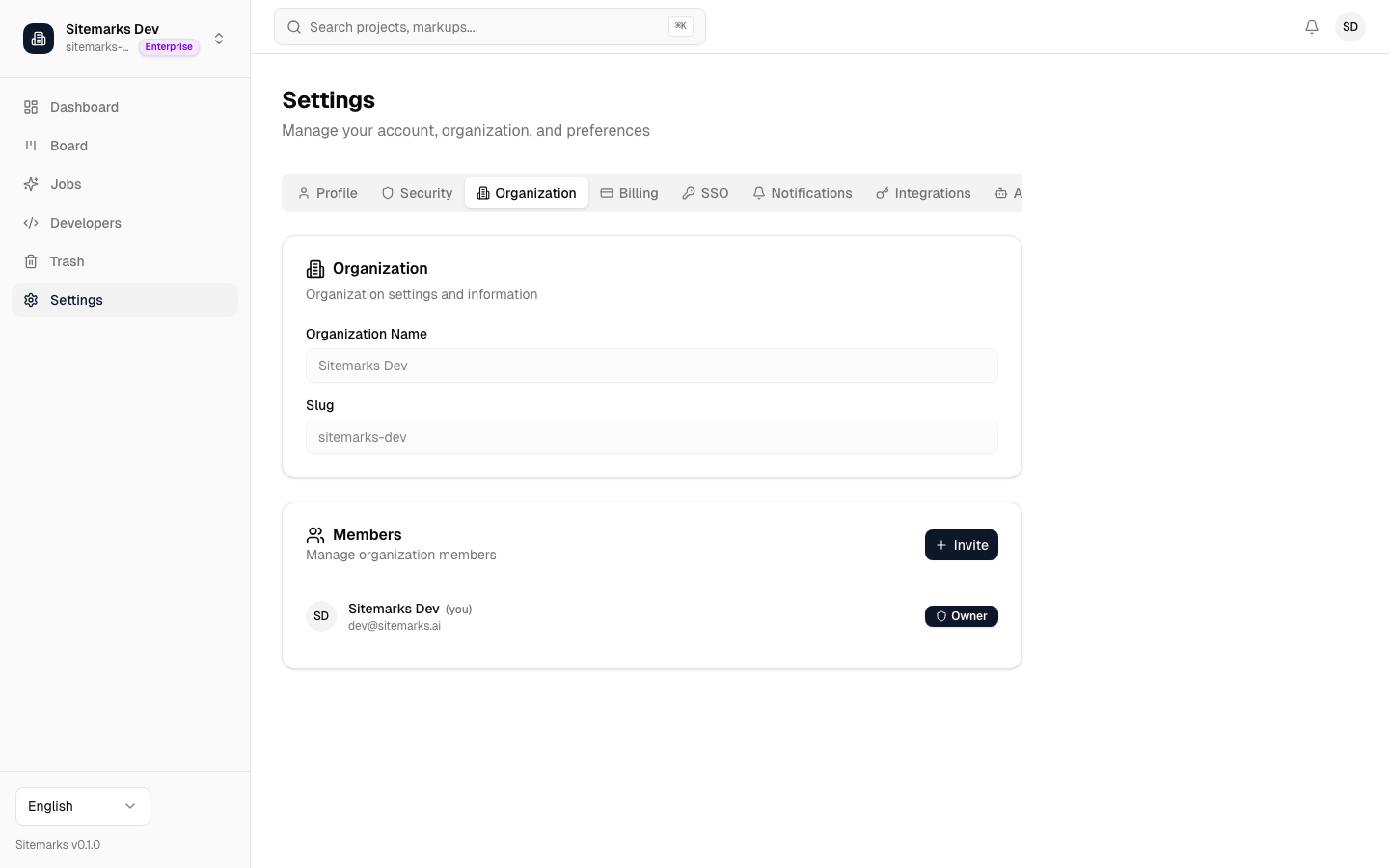1389x868 pixels.
Task: Expand the language selector chevron
Action: point(130,806)
